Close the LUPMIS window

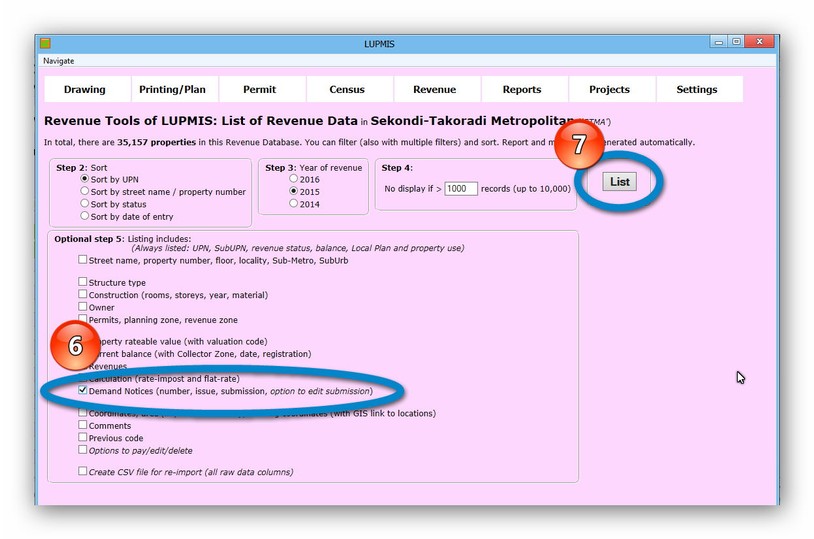[x=760, y=42]
